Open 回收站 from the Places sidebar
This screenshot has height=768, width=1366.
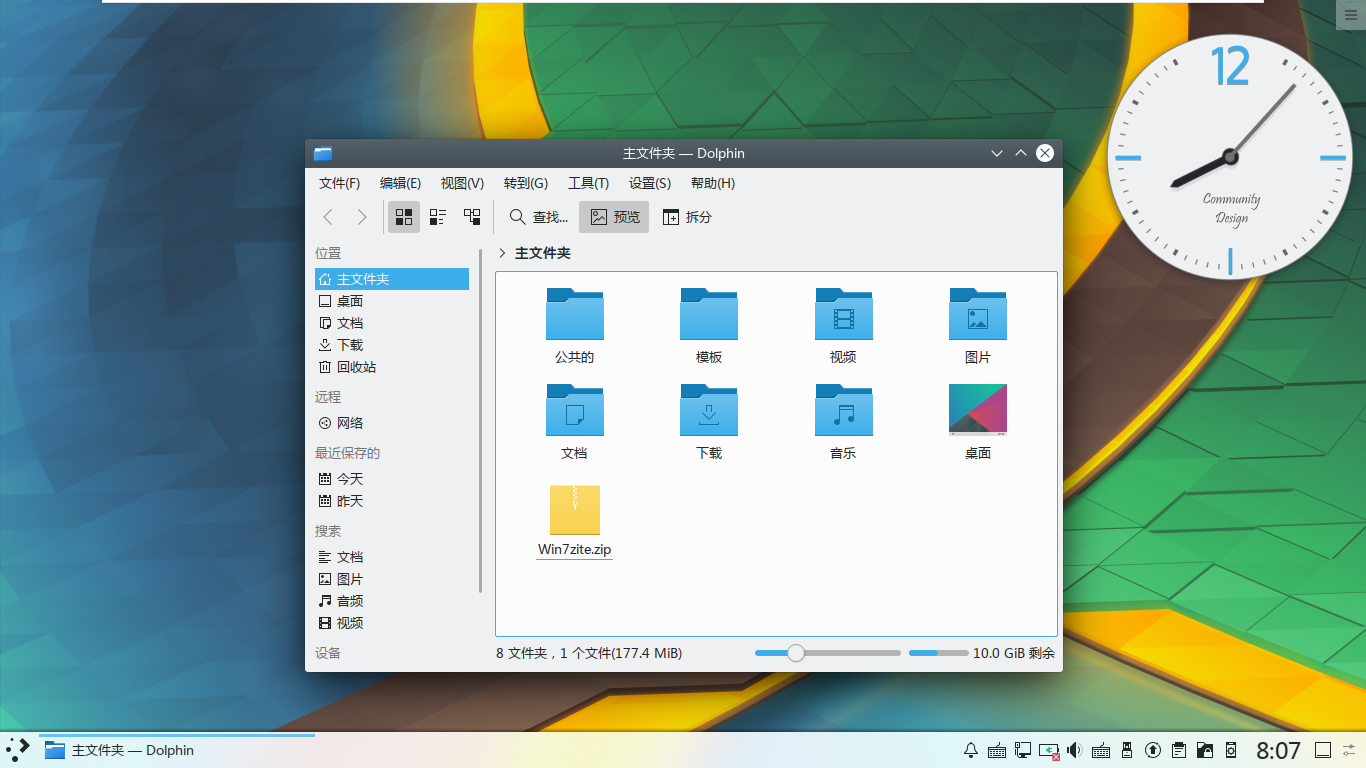tap(356, 367)
